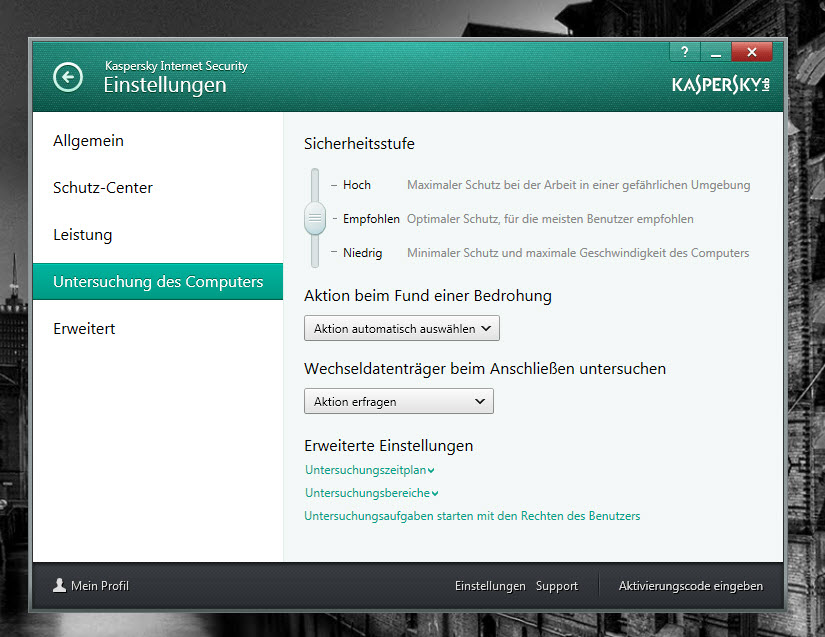Click the Kaspersky logo

721,85
